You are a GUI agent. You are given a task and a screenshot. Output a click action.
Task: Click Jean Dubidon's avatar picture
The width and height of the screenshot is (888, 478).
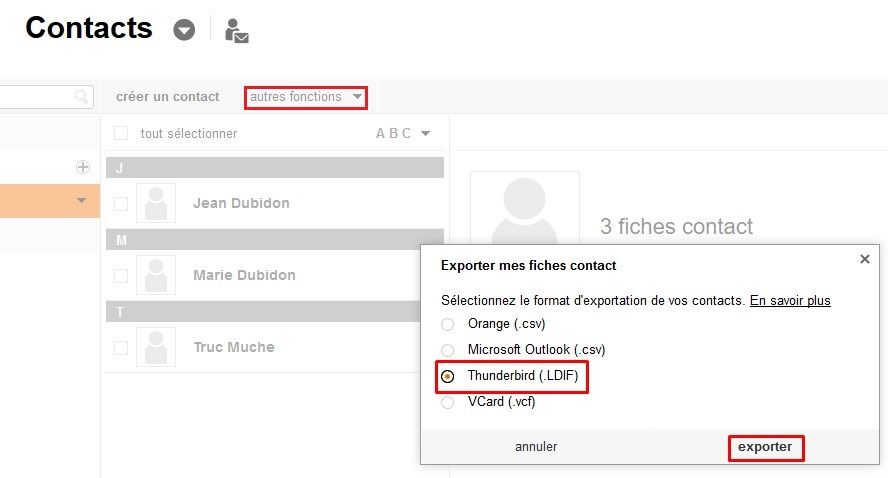point(156,203)
